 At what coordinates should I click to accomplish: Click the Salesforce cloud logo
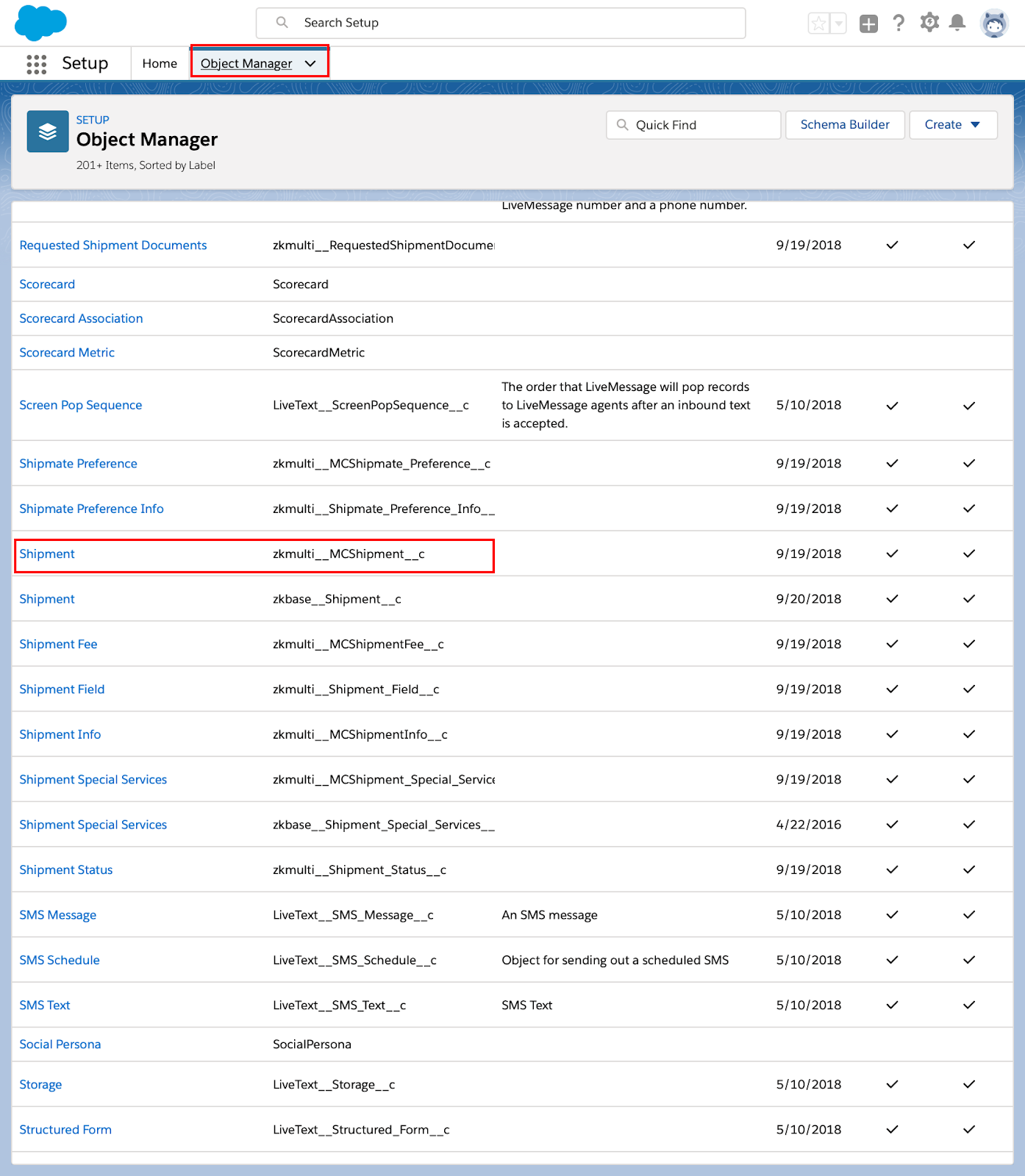40,23
